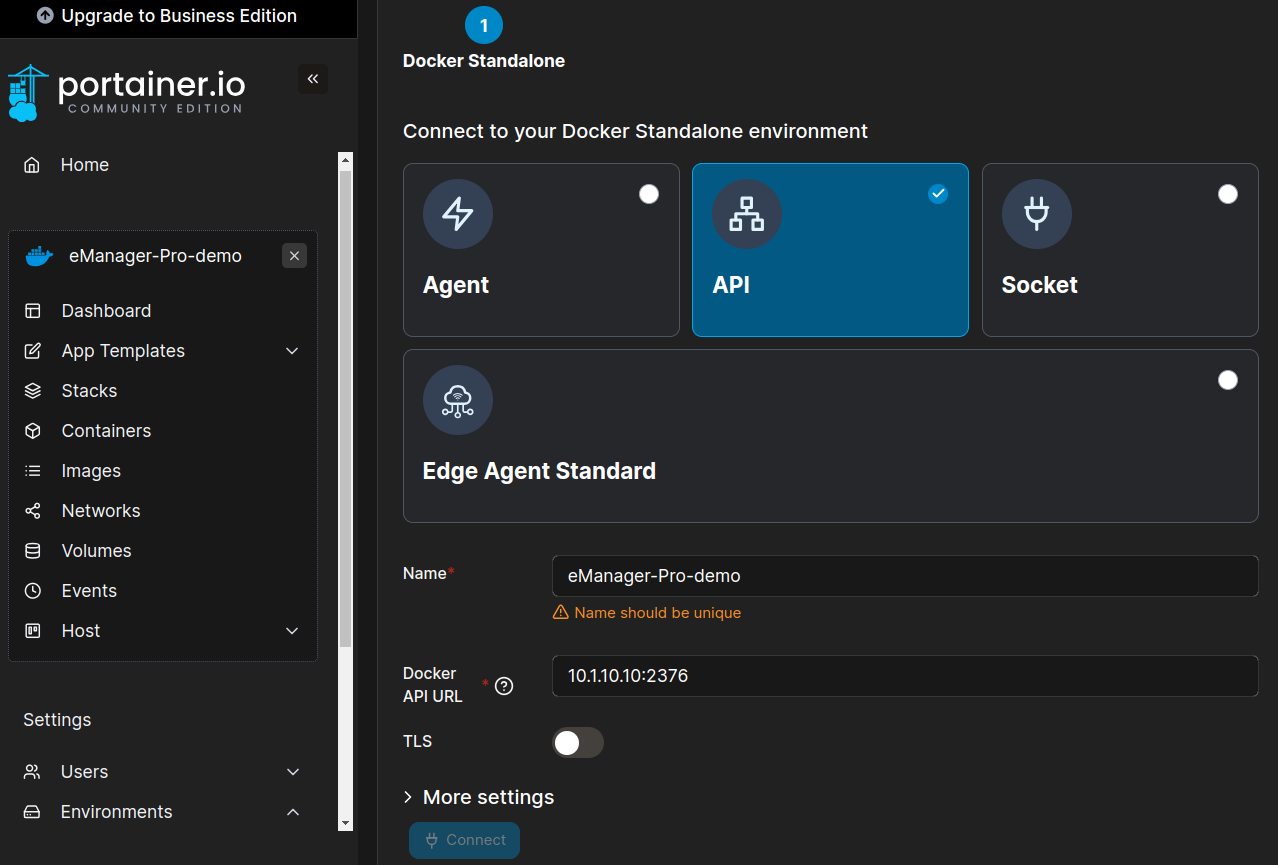The width and height of the screenshot is (1278, 865).
Task: Click the portainer.io logo
Action: (x=127, y=93)
